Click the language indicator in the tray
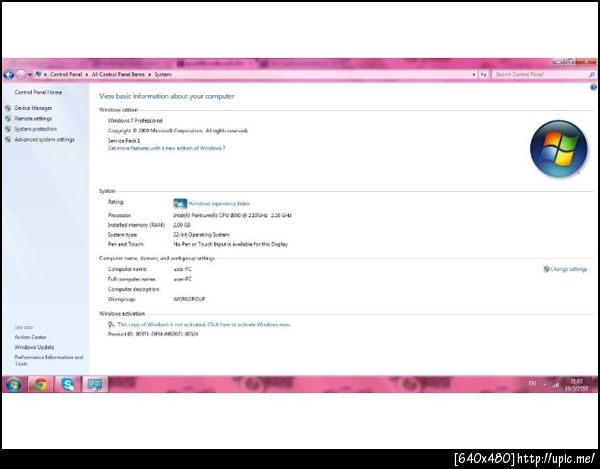 tap(532, 383)
